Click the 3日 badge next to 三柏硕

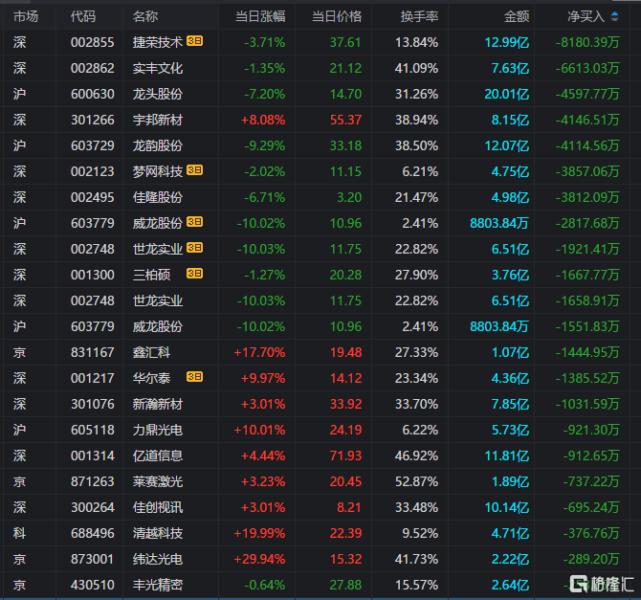[x=195, y=273]
